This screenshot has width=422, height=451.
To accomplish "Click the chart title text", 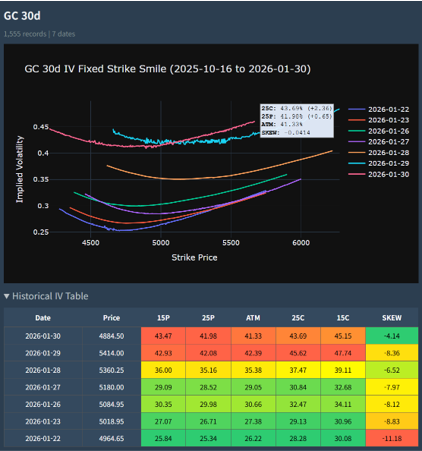I will click(167, 69).
